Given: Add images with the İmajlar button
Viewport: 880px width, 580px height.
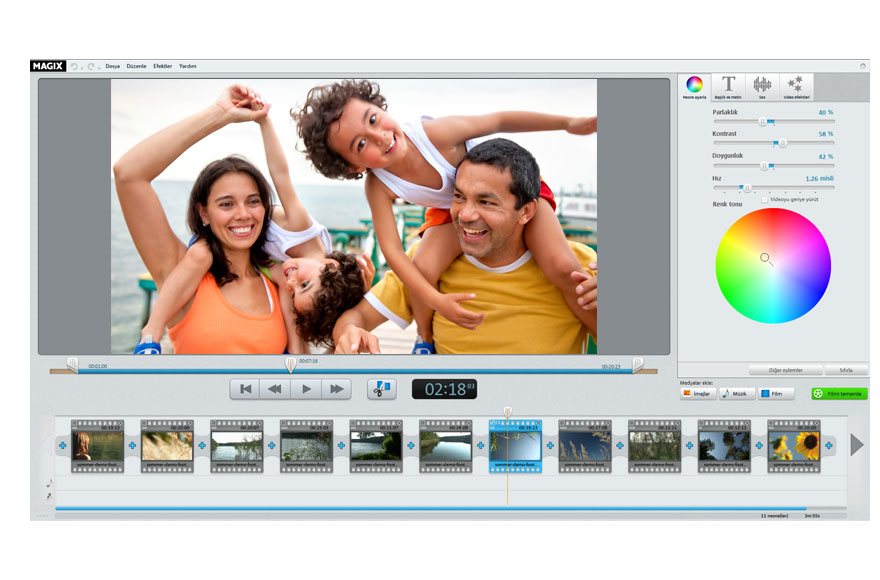Looking at the screenshot, I should pos(697,394).
